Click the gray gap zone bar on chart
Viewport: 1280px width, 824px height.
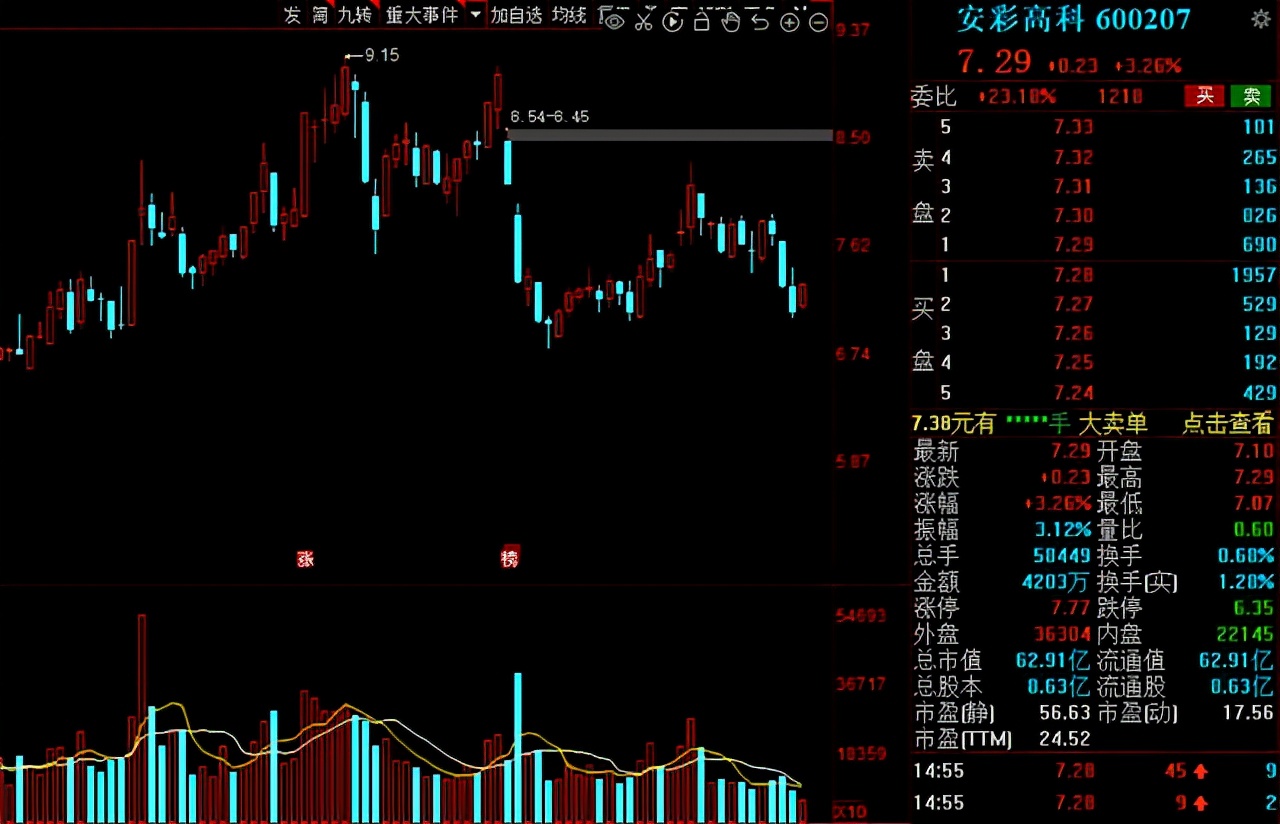tap(670, 135)
